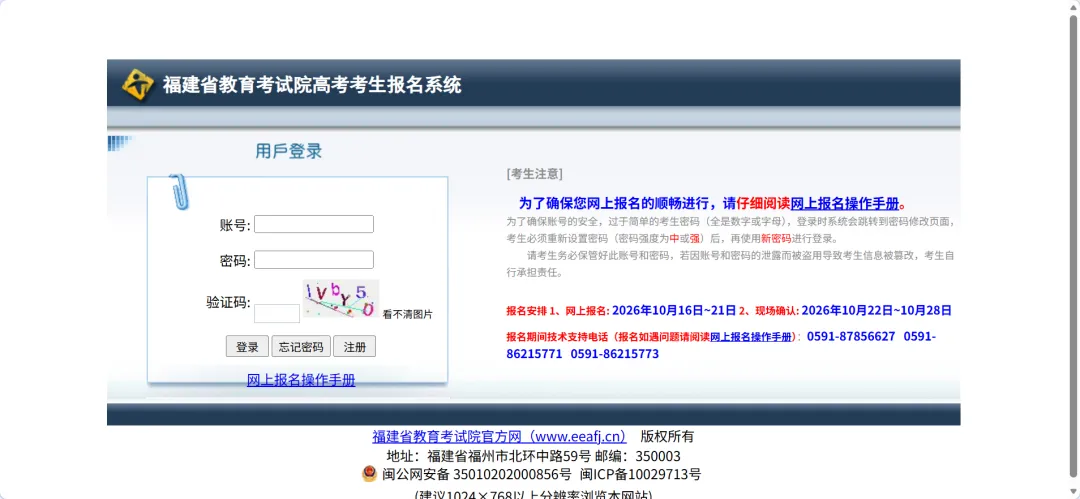Click the [考生注意] heading
The width and height of the screenshot is (1080, 499).
[534, 174]
